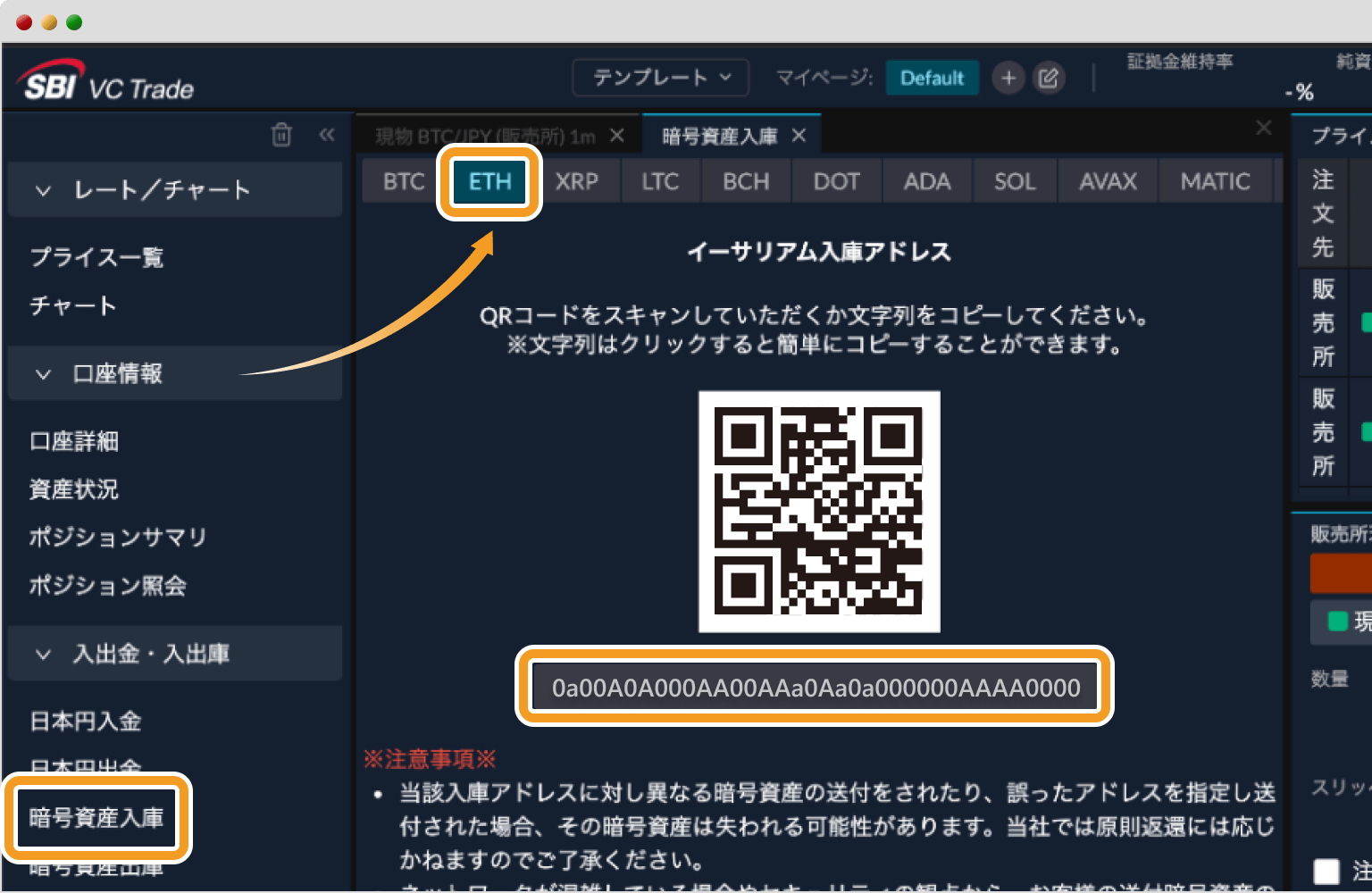Open 暗号資産入庫 in sidebar
Image resolution: width=1372 pixels, height=893 pixels.
(96, 818)
